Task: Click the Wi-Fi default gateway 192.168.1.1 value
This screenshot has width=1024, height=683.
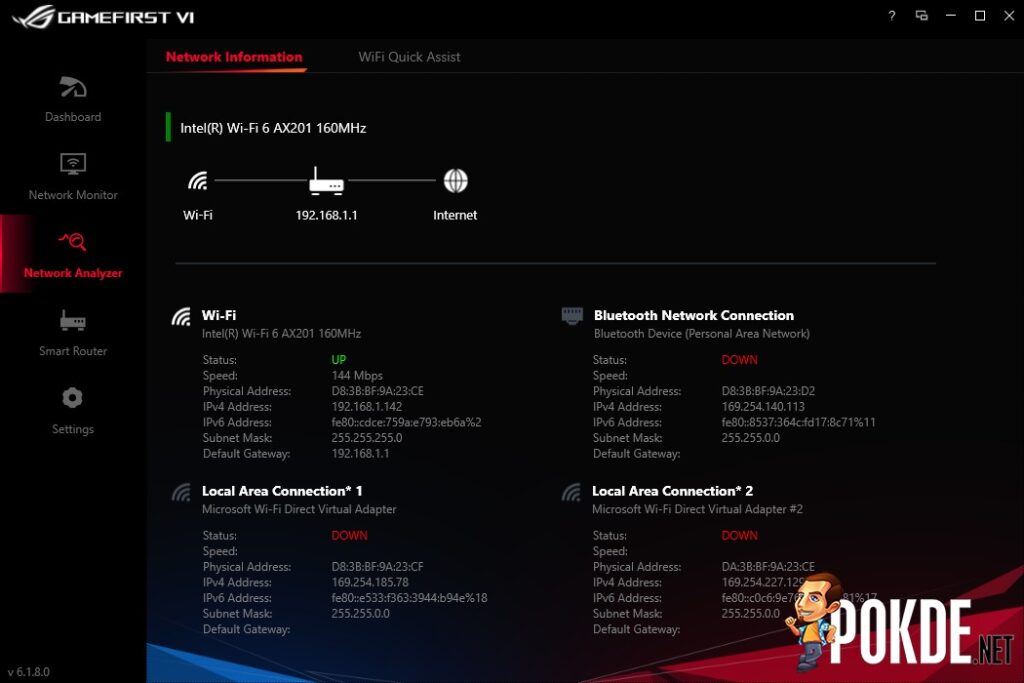Action: [x=360, y=453]
